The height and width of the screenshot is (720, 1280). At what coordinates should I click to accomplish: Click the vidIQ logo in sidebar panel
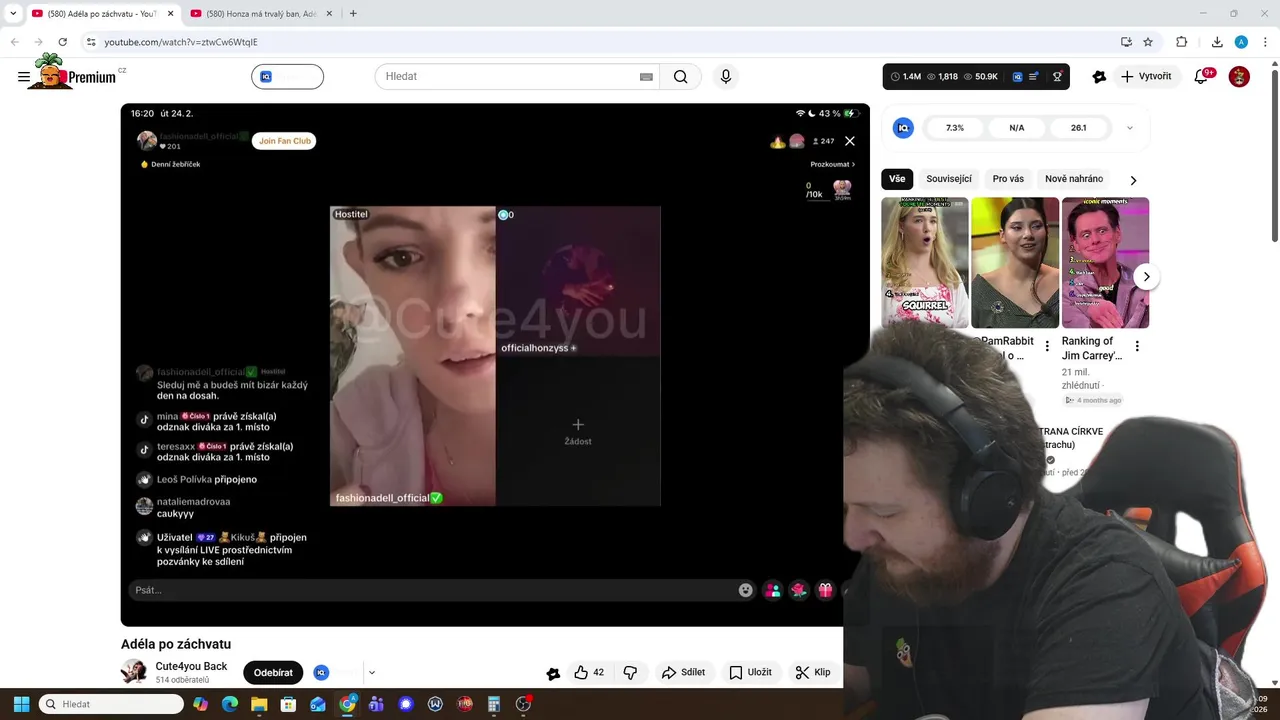point(903,128)
